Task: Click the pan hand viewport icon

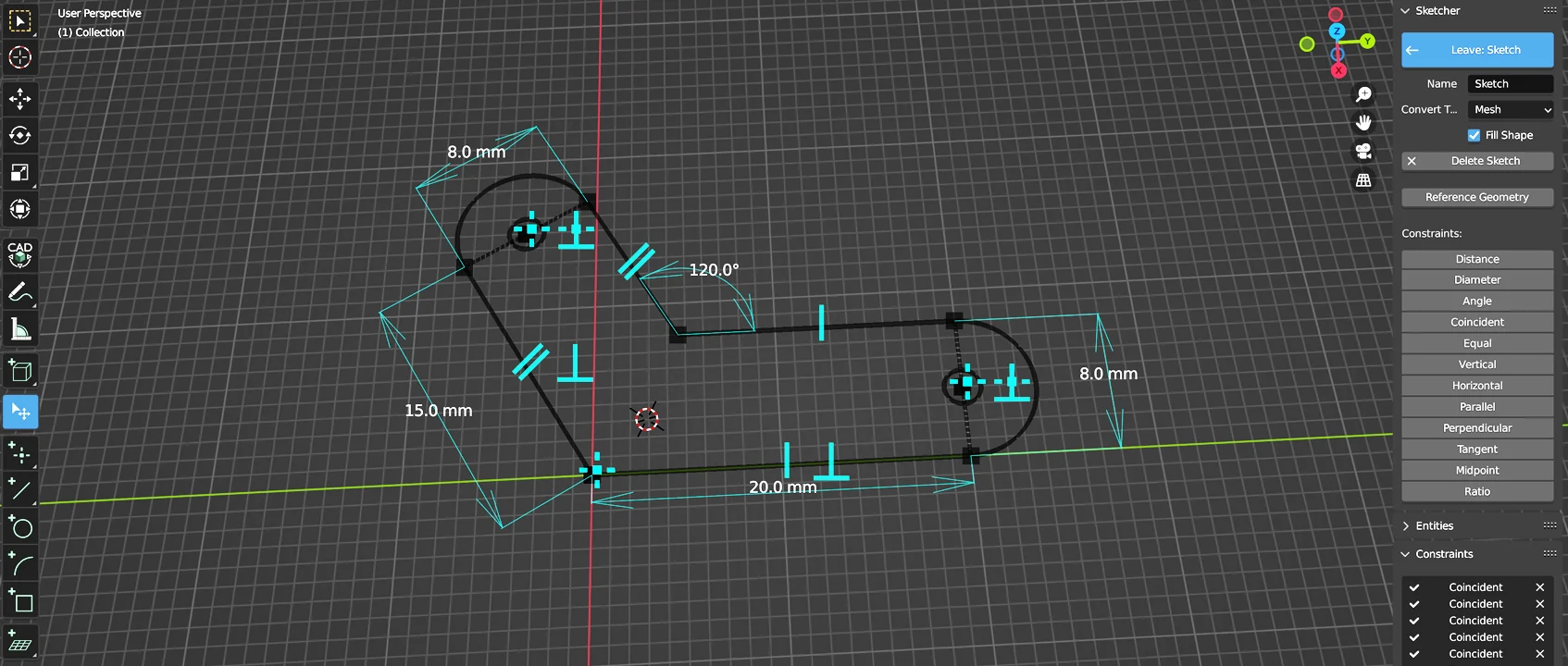Action: [x=1363, y=123]
